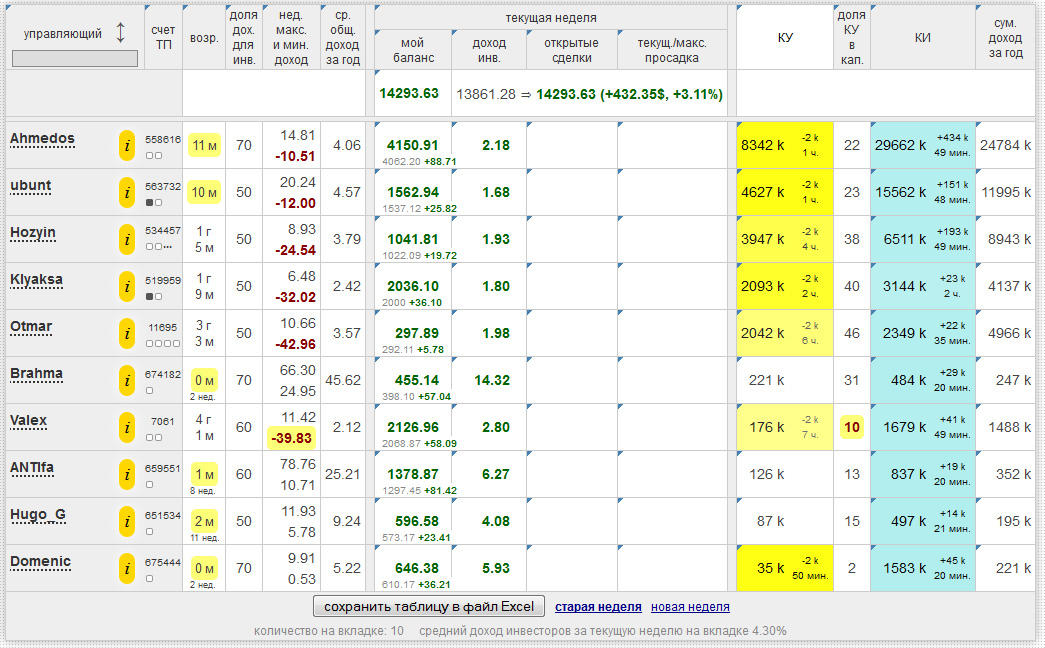Click average yearly income 45.62
The width and height of the screenshot is (1045, 648).
click(343, 380)
